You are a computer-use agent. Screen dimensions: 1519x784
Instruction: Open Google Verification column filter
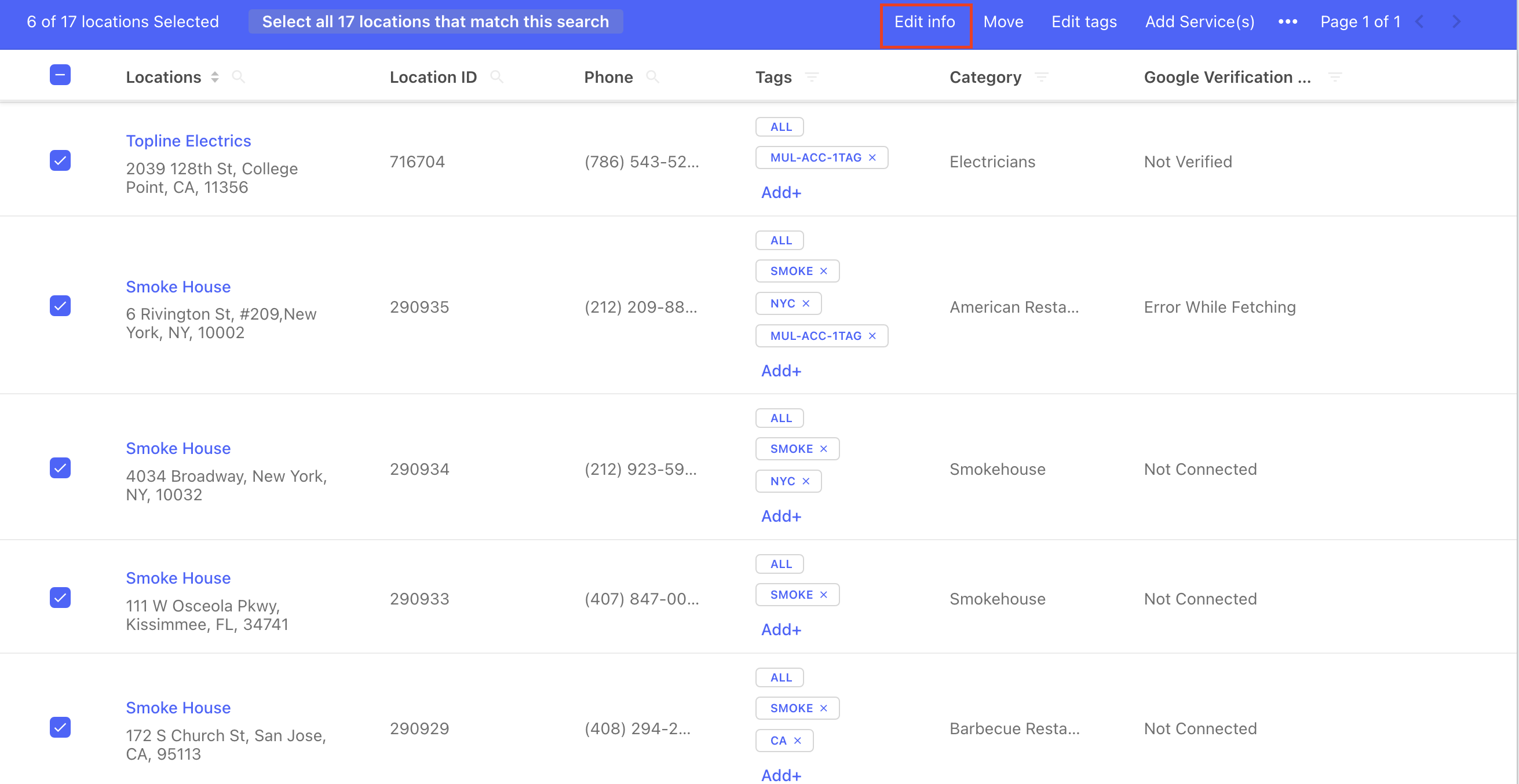point(1335,76)
